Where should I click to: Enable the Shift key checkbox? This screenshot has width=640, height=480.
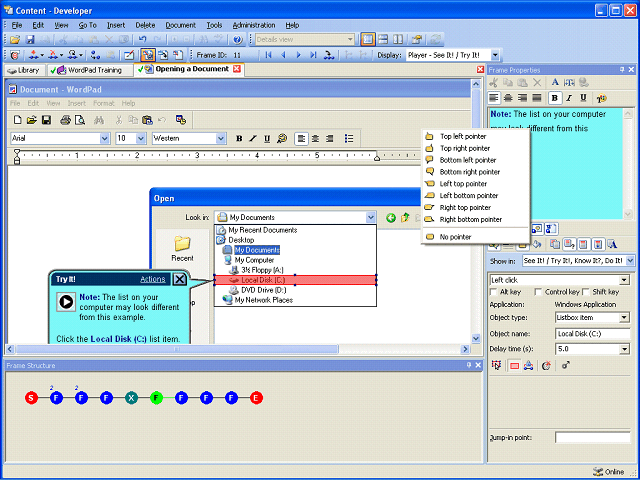tap(586, 291)
